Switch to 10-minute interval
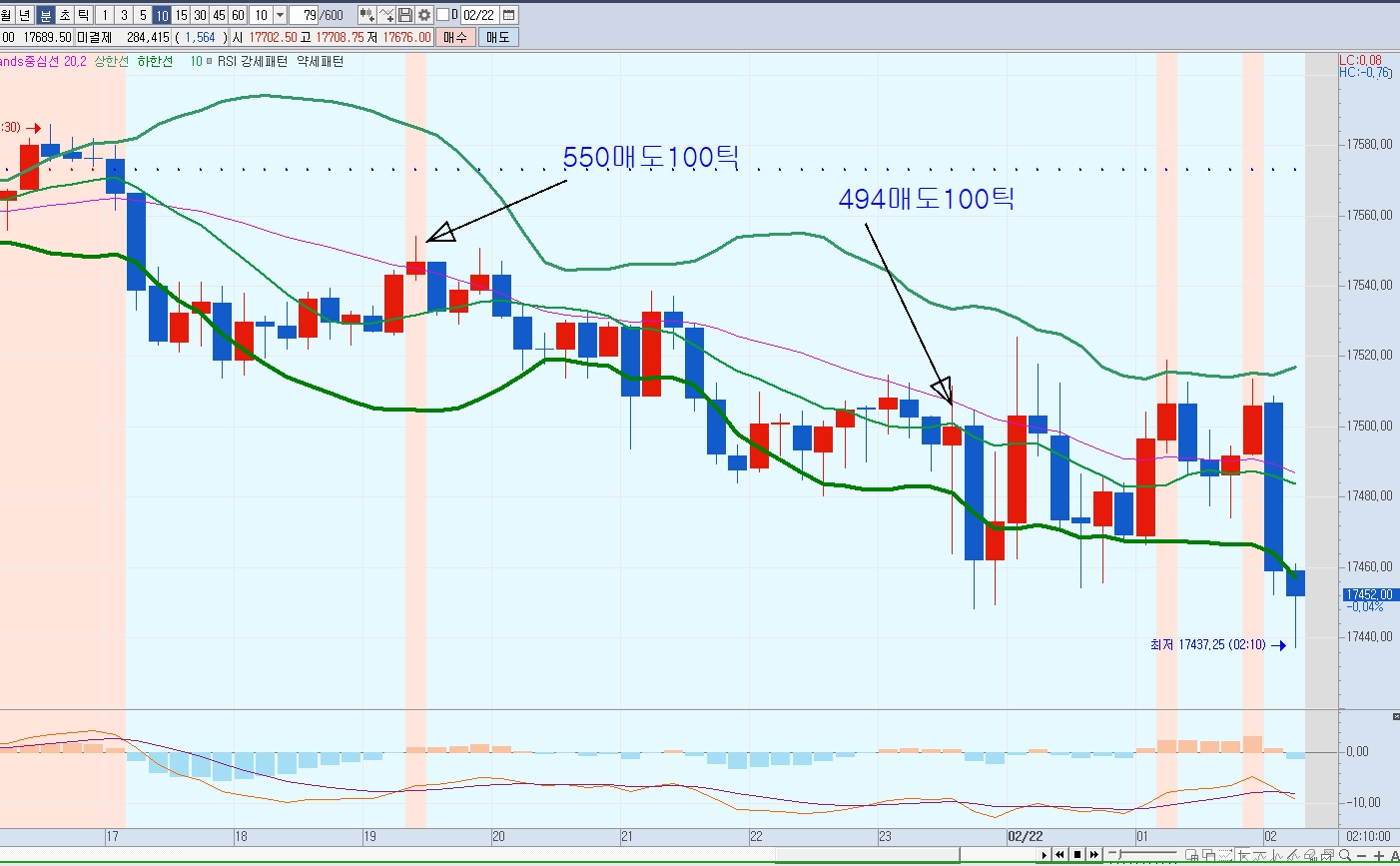The width and height of the screenshot is (1400, 866). (x=162, y=15)
